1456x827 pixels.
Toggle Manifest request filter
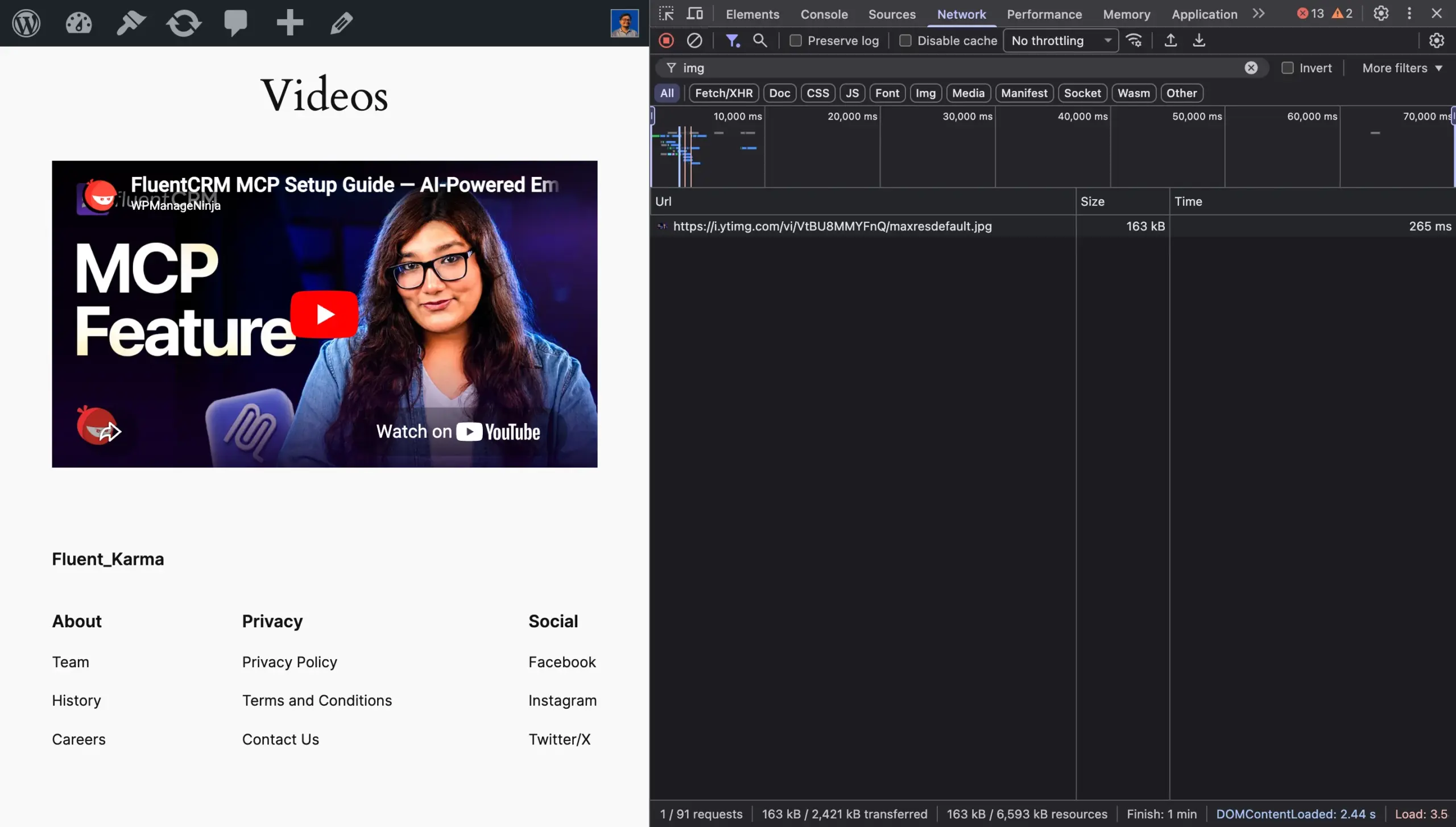pyautogui.click(x=1024, y=93)
